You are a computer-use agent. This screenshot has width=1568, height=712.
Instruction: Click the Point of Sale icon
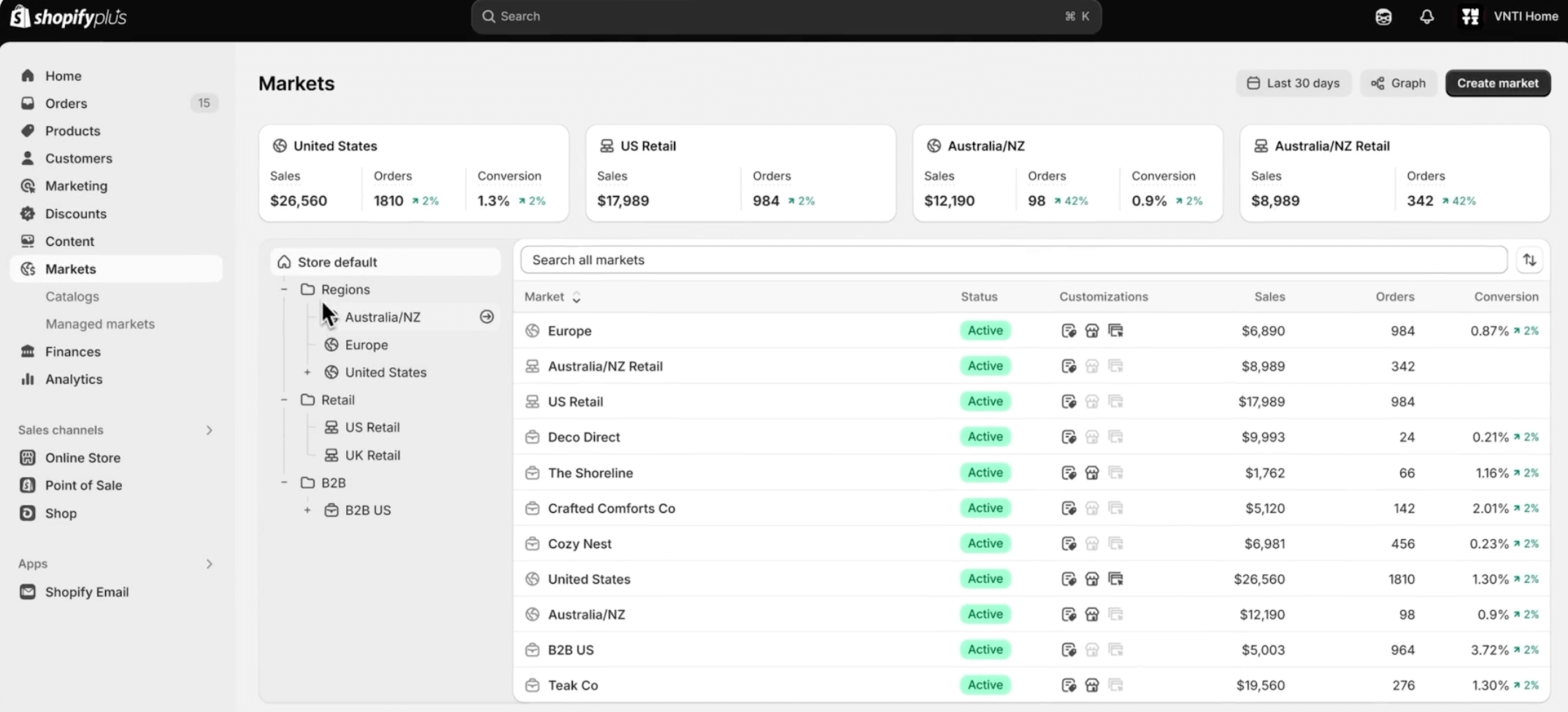pos(28,486)
